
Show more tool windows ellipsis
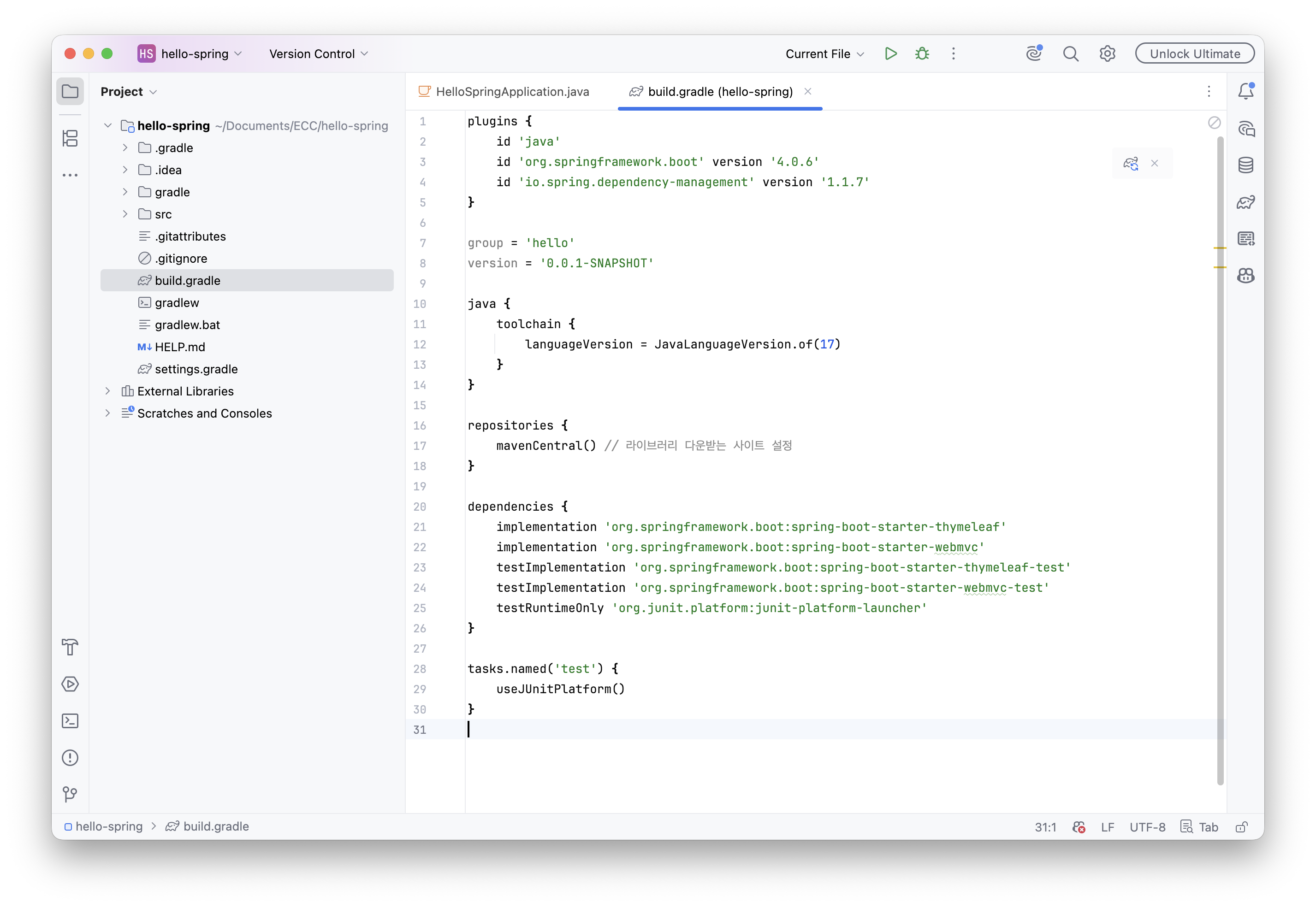point(70,175)
